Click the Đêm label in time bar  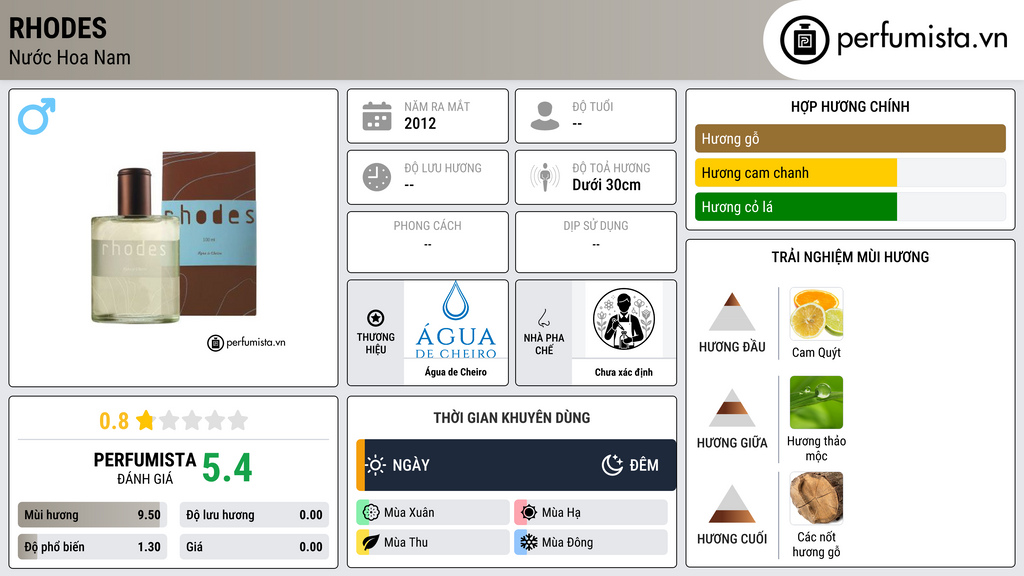pos(644,465)
